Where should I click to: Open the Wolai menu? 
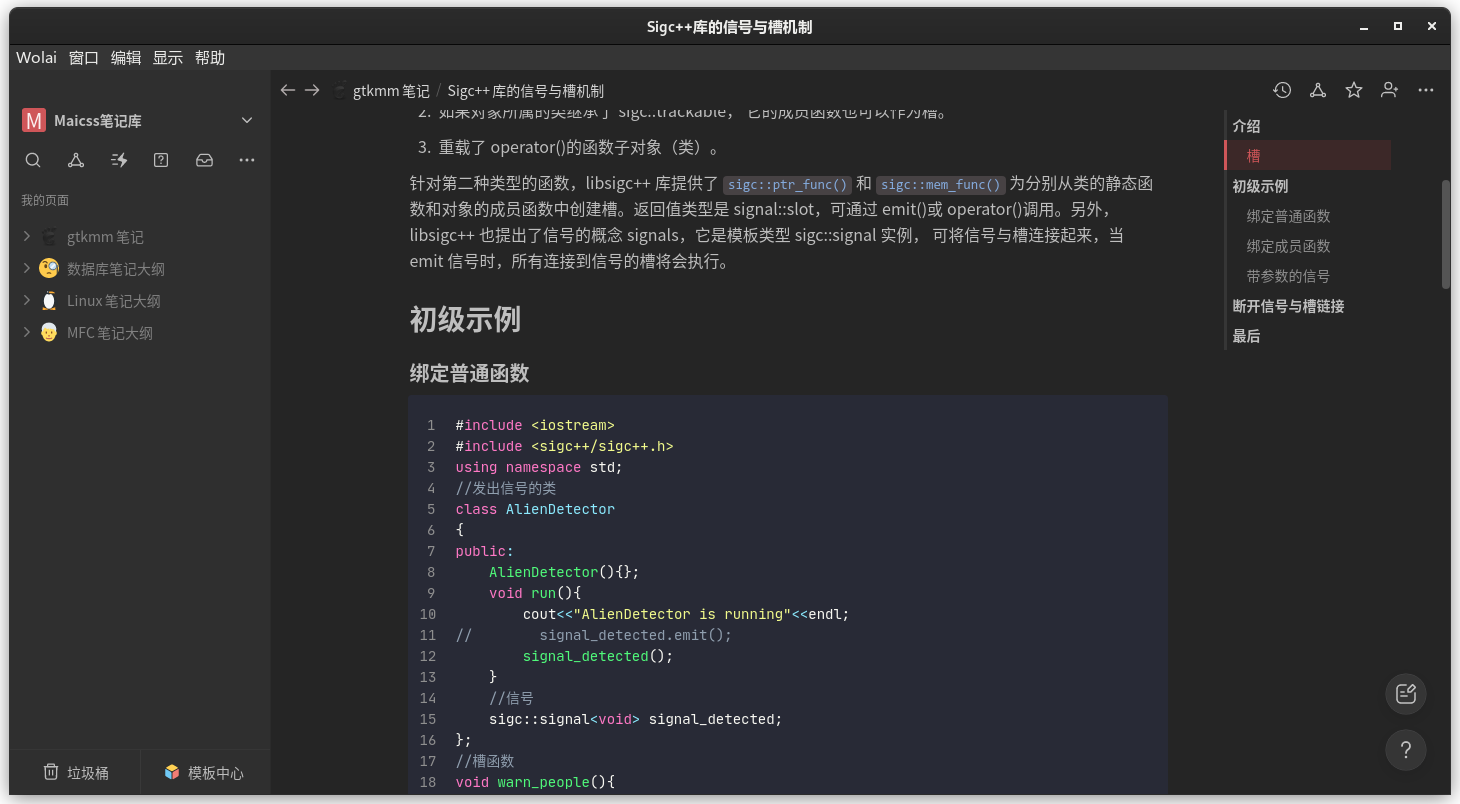click(x=37, y=58)
